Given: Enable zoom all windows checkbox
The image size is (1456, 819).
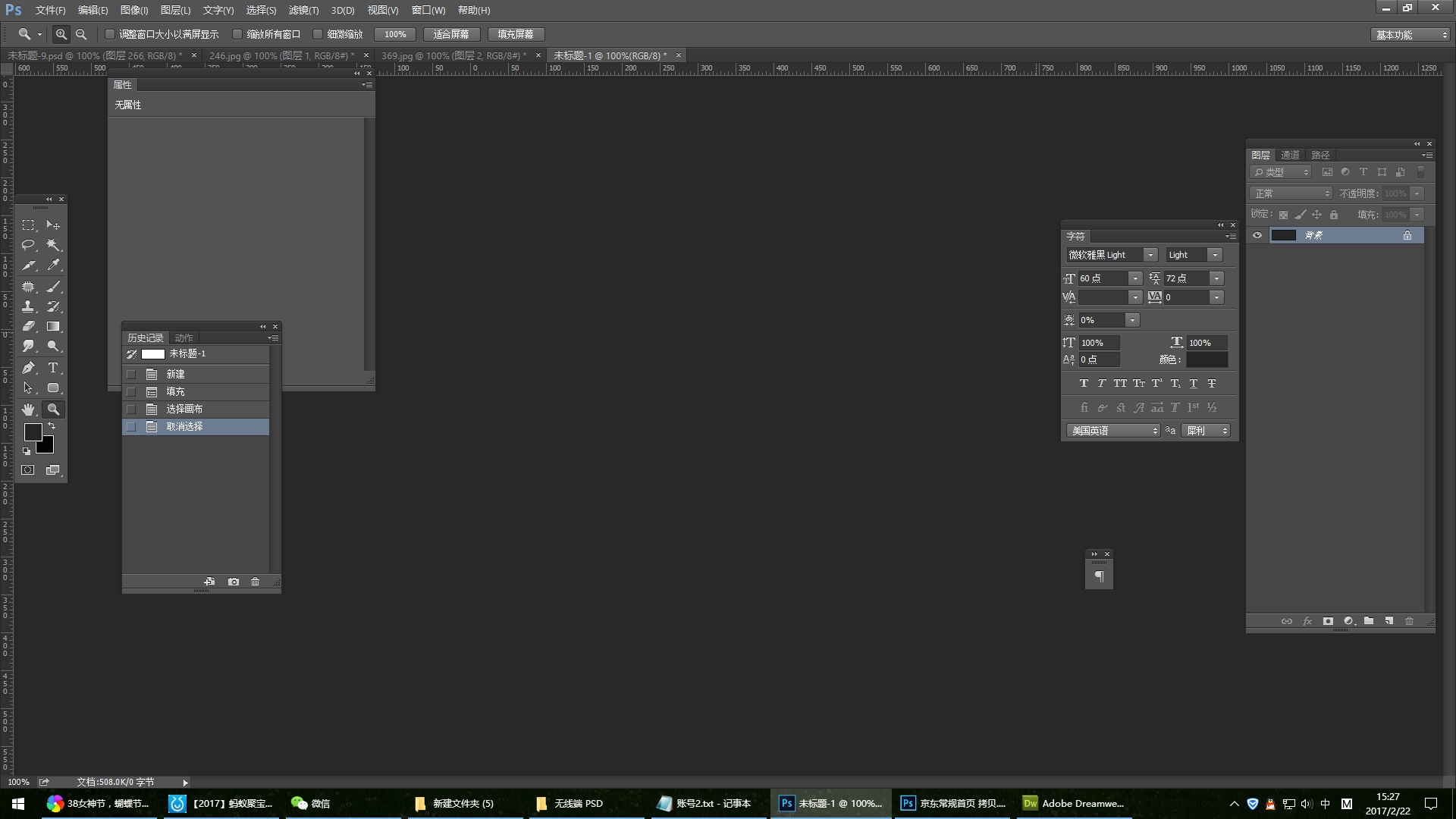Looking at the screenshot, I should tap(237, 34).
